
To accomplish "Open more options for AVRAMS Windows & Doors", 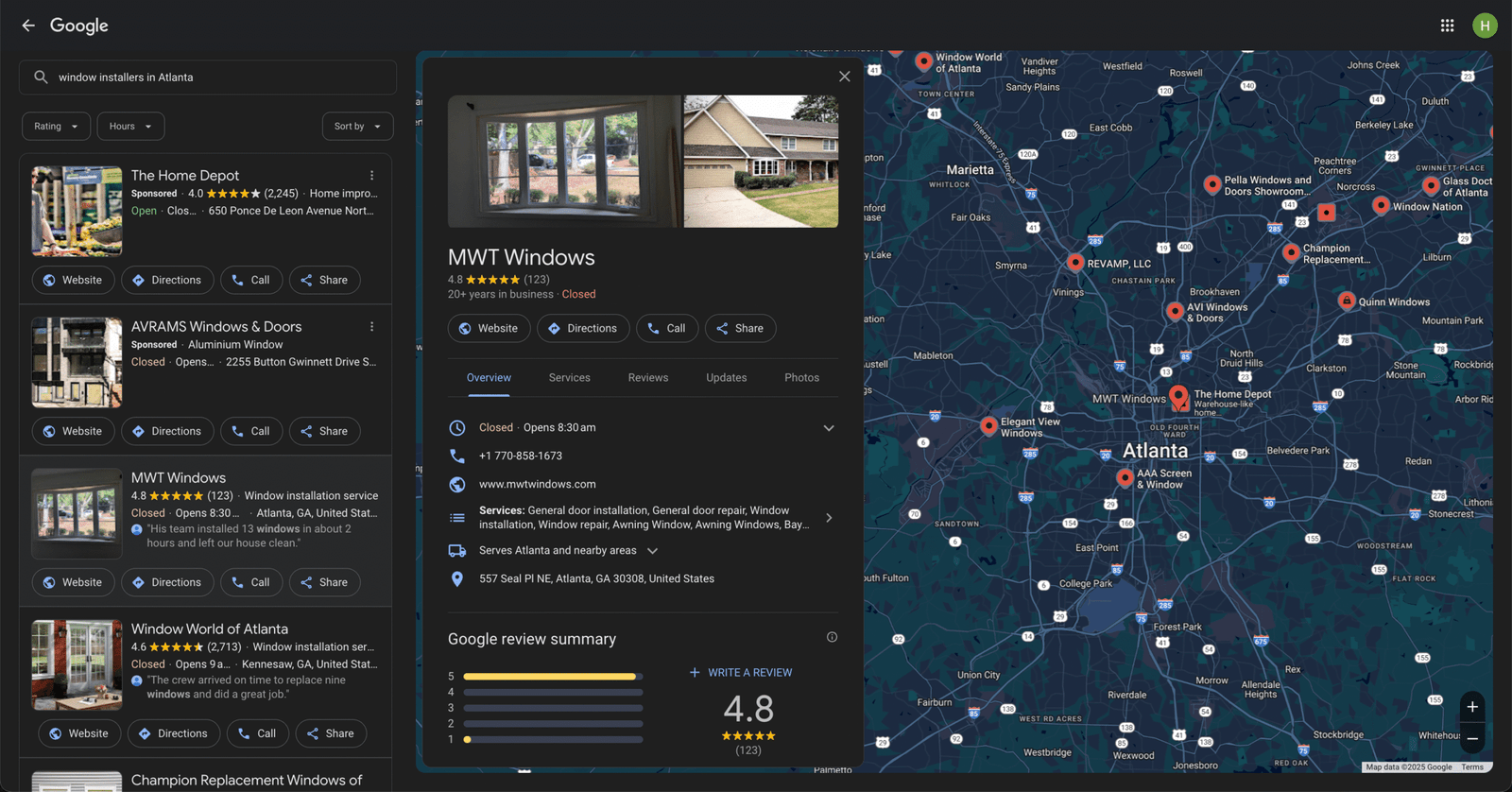I will (371, 327).
